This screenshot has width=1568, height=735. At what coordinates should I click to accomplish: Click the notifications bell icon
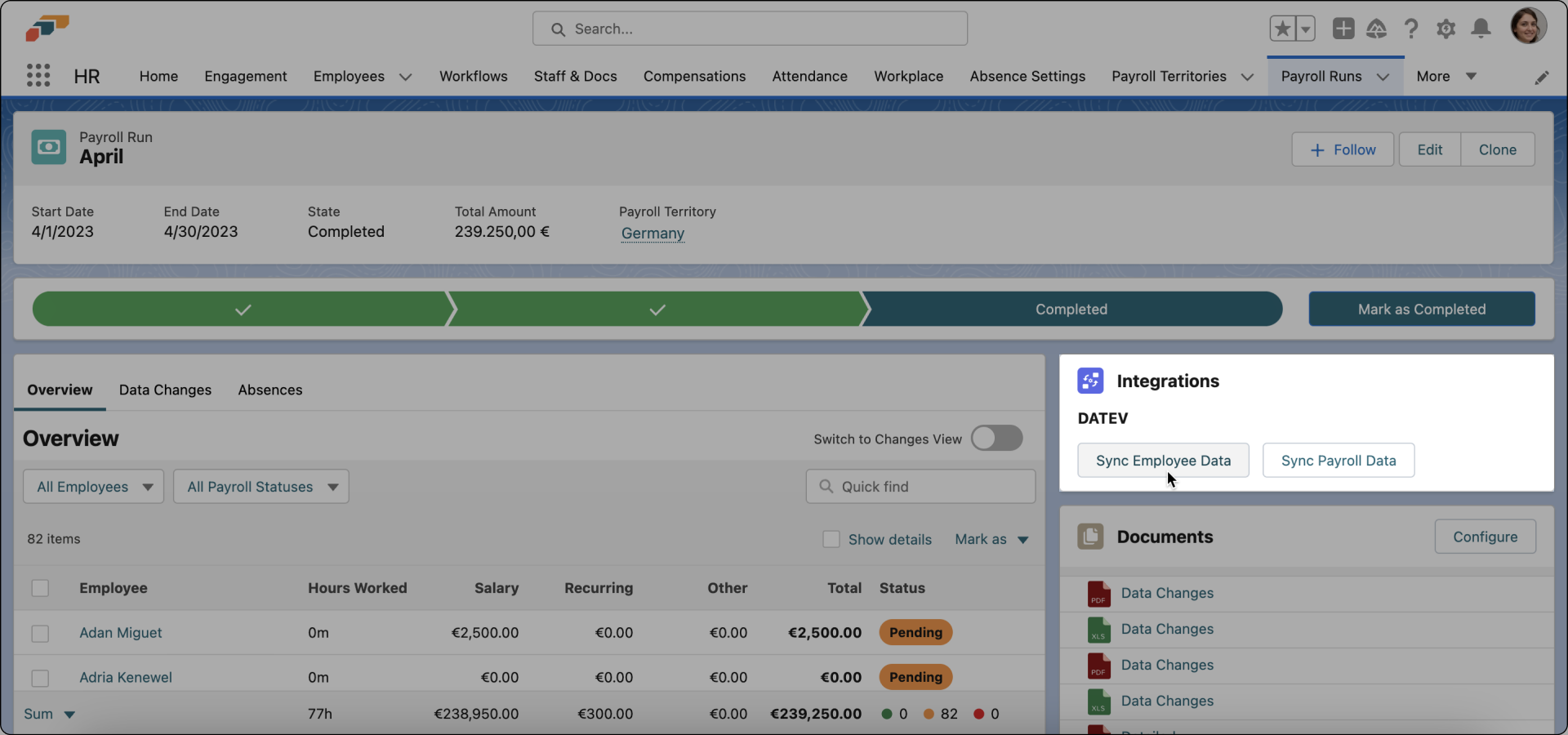1481,28
